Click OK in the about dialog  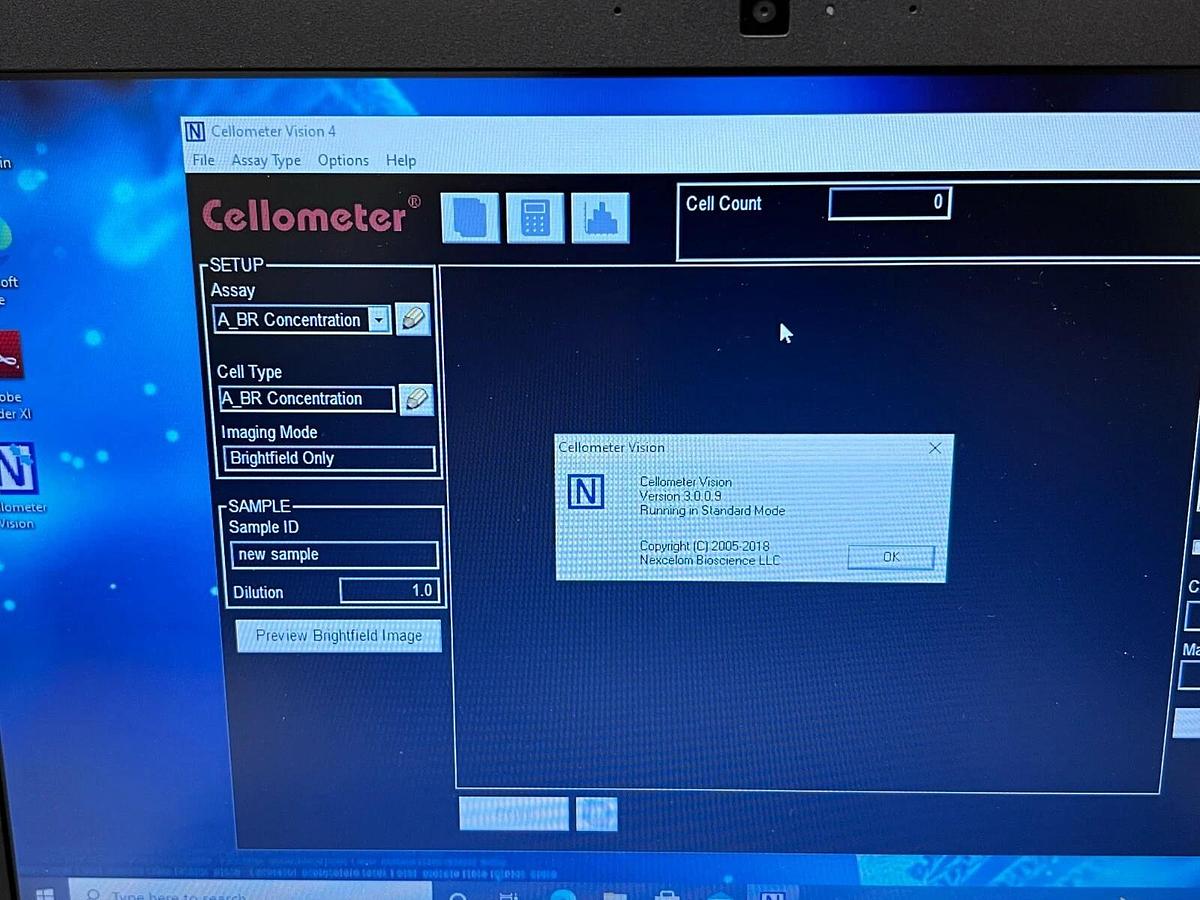tap(891, 557)
